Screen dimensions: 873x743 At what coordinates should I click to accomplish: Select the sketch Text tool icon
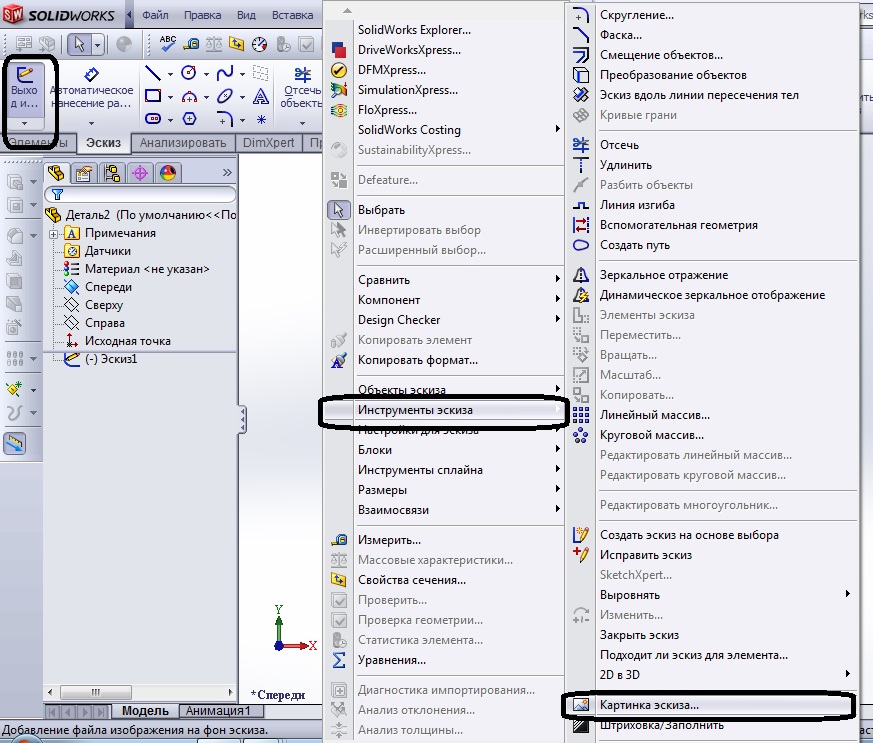click(261, 97)
